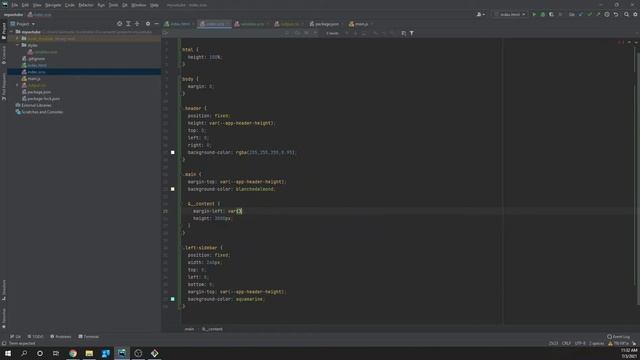Open the Terminal tool window
The height and width of the screenshot is (360, 640).
89,337
